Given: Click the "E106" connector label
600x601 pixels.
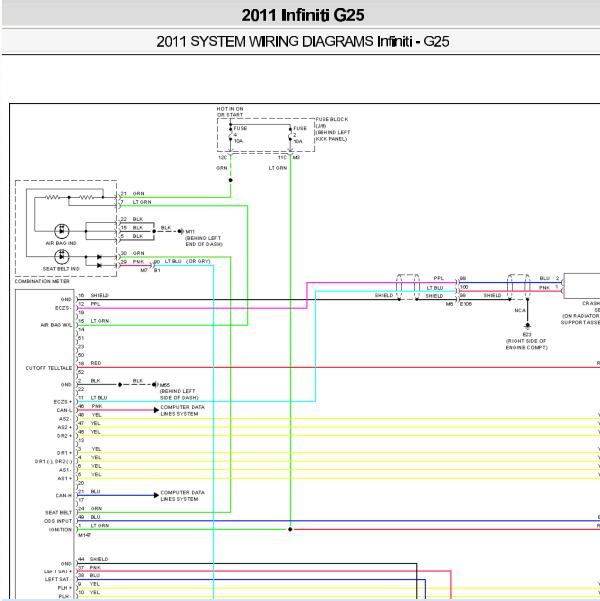Looking at the screenshot, I should (466, 304).
